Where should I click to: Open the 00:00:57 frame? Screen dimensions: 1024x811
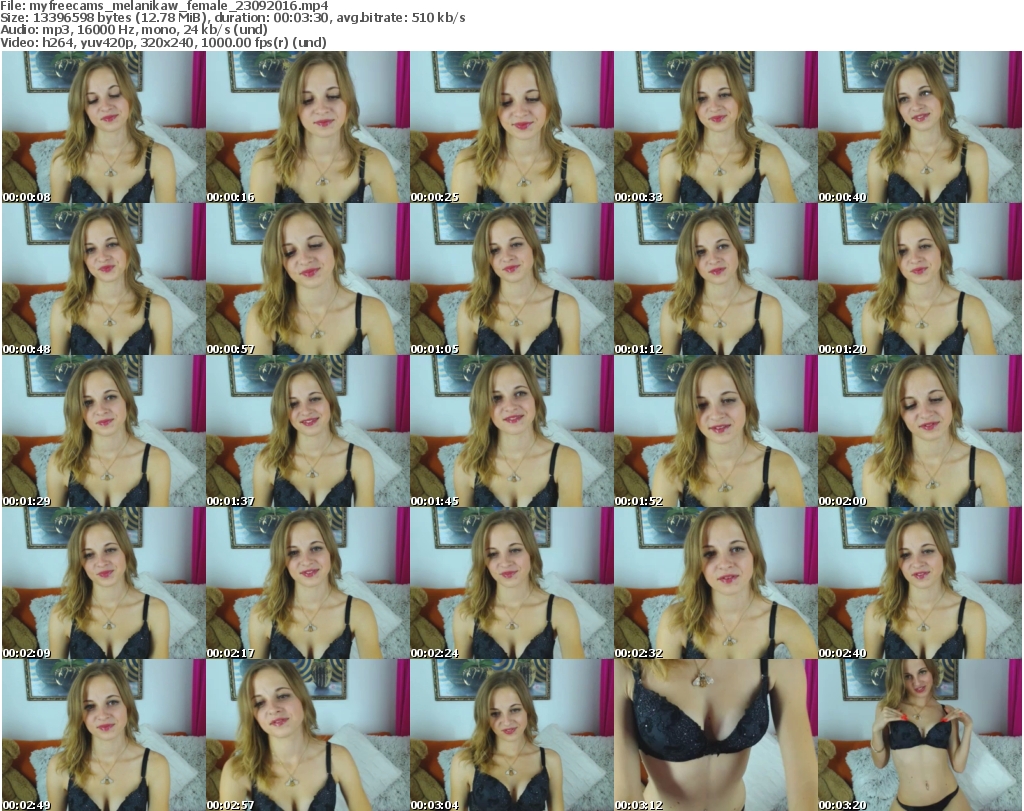(x=308, y=279)
